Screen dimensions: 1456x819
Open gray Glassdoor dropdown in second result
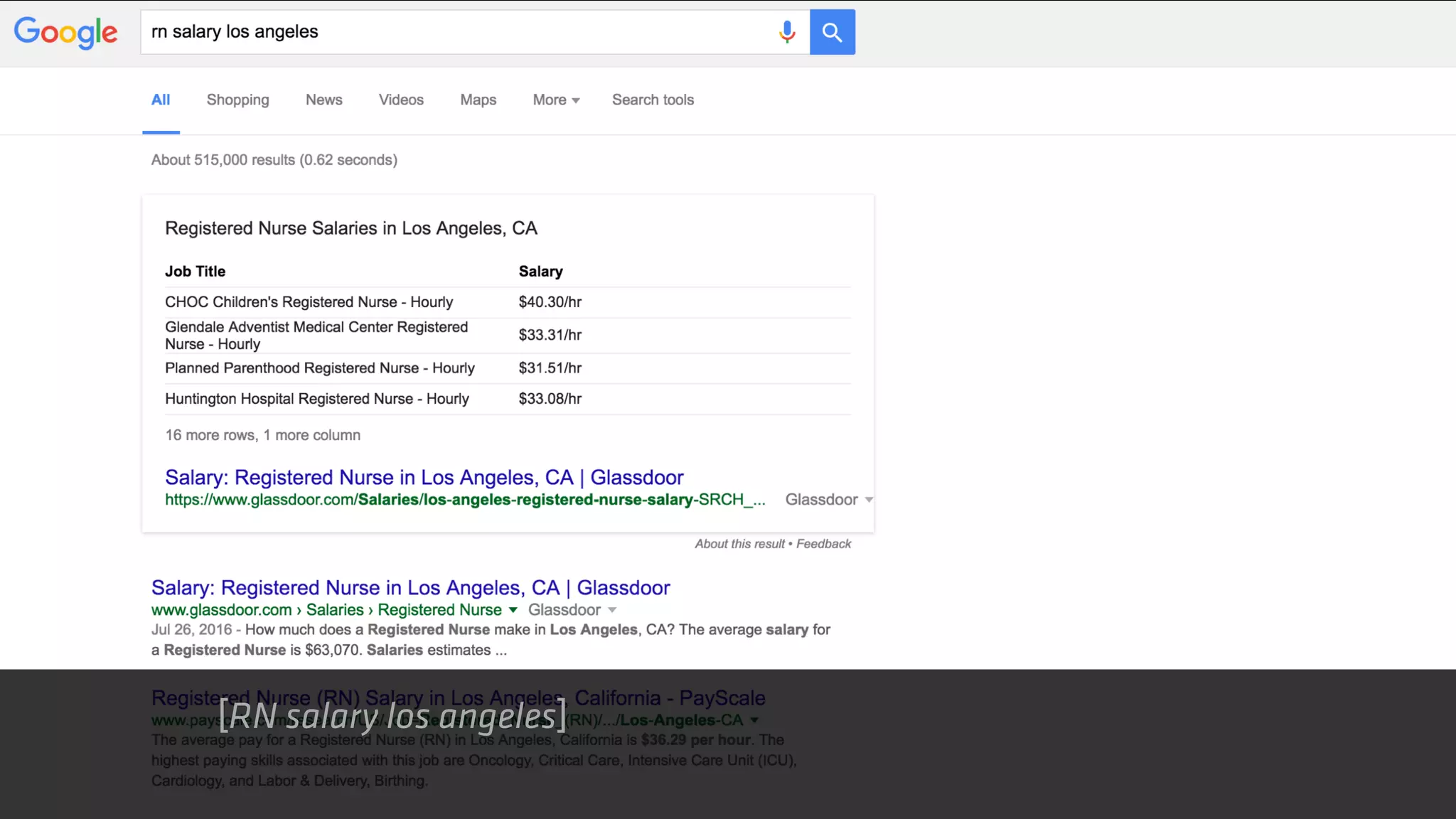point(612,610)
